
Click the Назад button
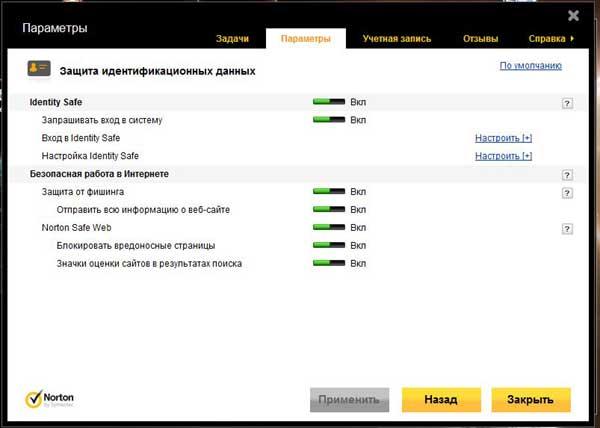441,400
